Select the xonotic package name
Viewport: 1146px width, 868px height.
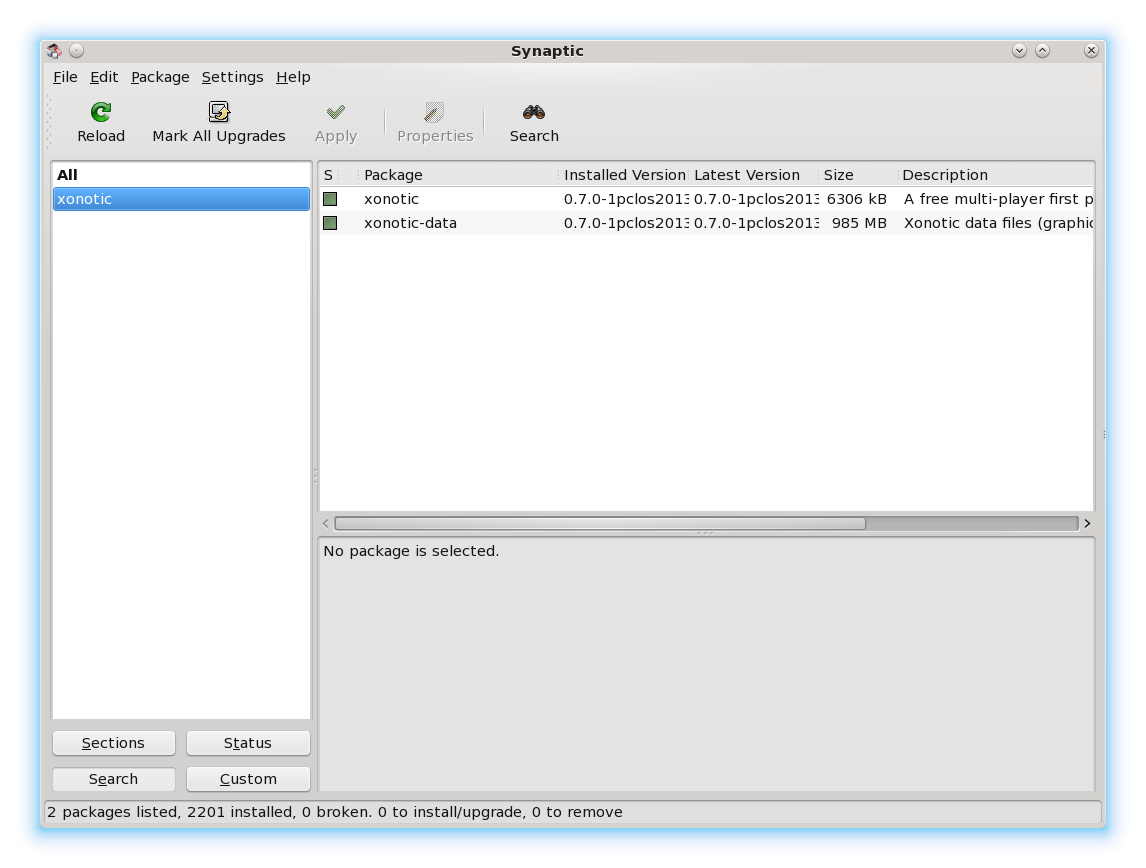[392, 199]
